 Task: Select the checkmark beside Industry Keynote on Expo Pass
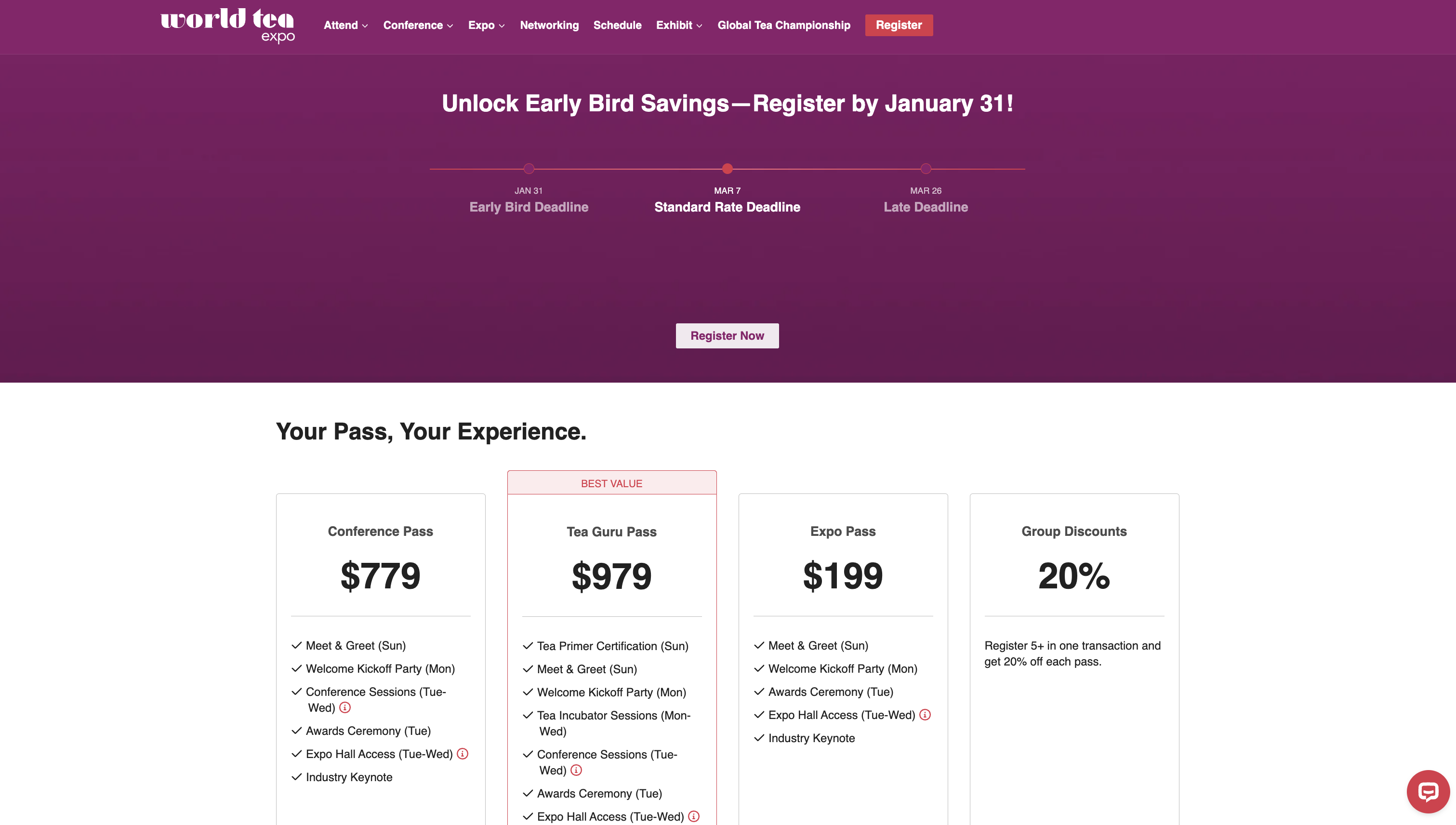(x=758, y=738)
